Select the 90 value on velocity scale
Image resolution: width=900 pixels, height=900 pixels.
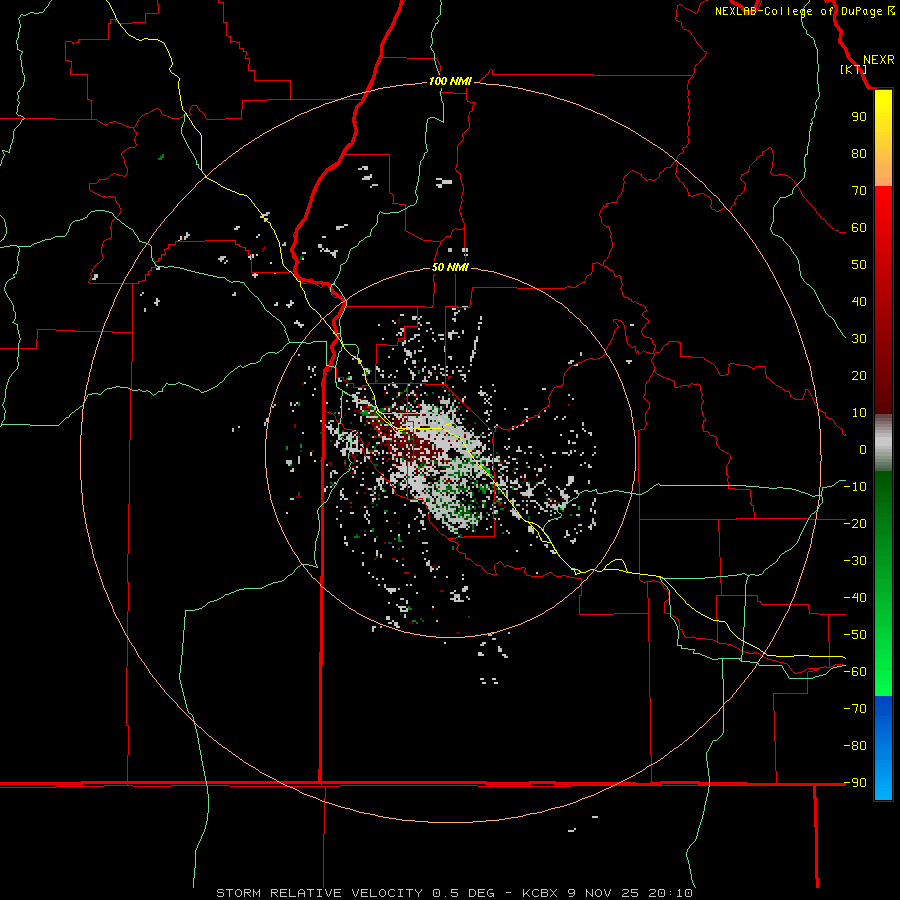click(859, 117)
